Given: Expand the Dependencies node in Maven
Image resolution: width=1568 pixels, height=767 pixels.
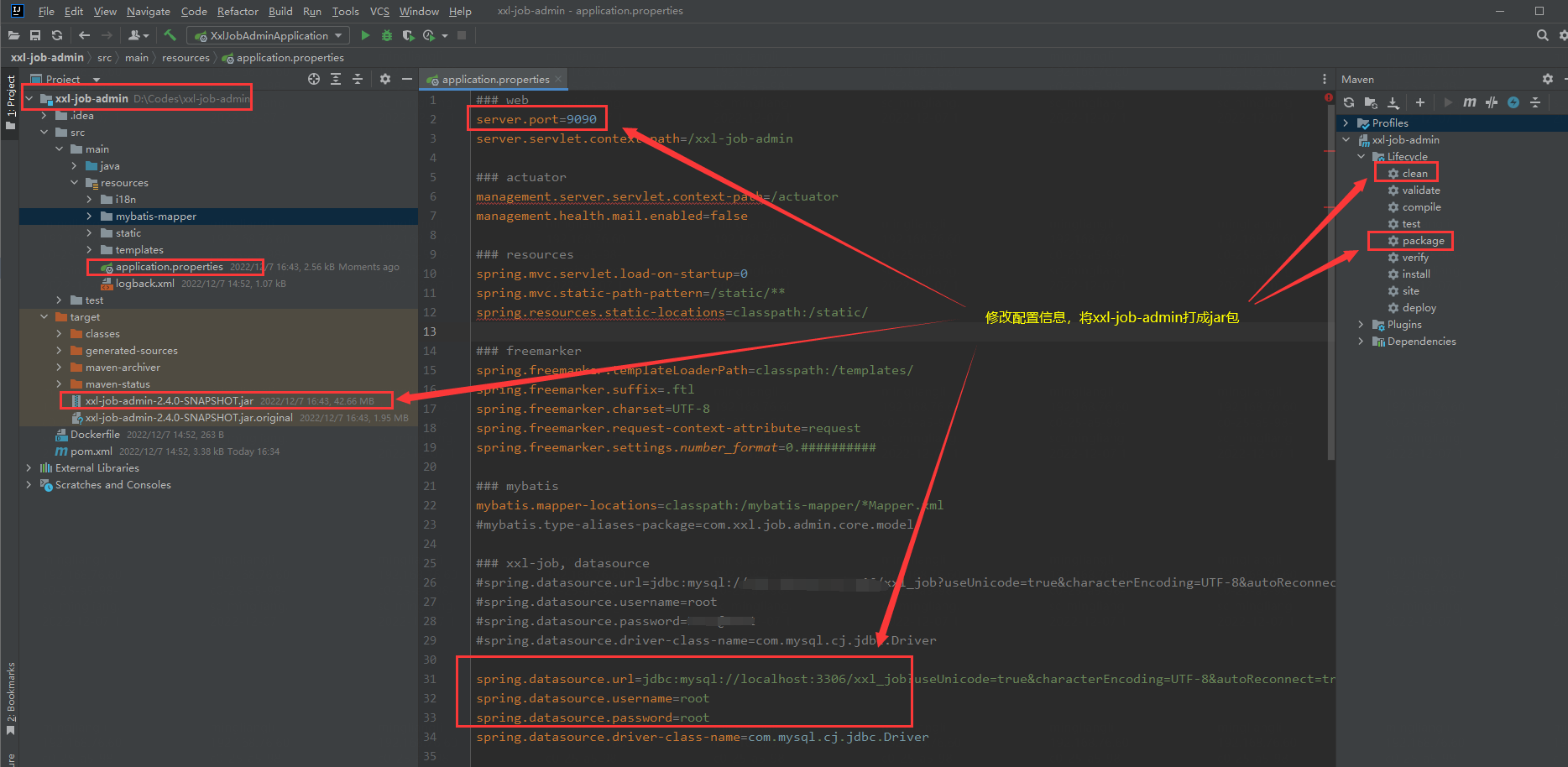Looking at the screenshot, I should 1362,342.
